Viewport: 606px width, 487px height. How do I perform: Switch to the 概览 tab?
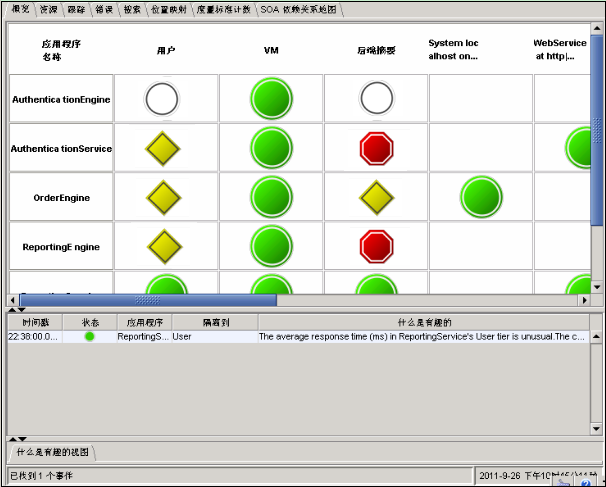[x=20, y=9]
